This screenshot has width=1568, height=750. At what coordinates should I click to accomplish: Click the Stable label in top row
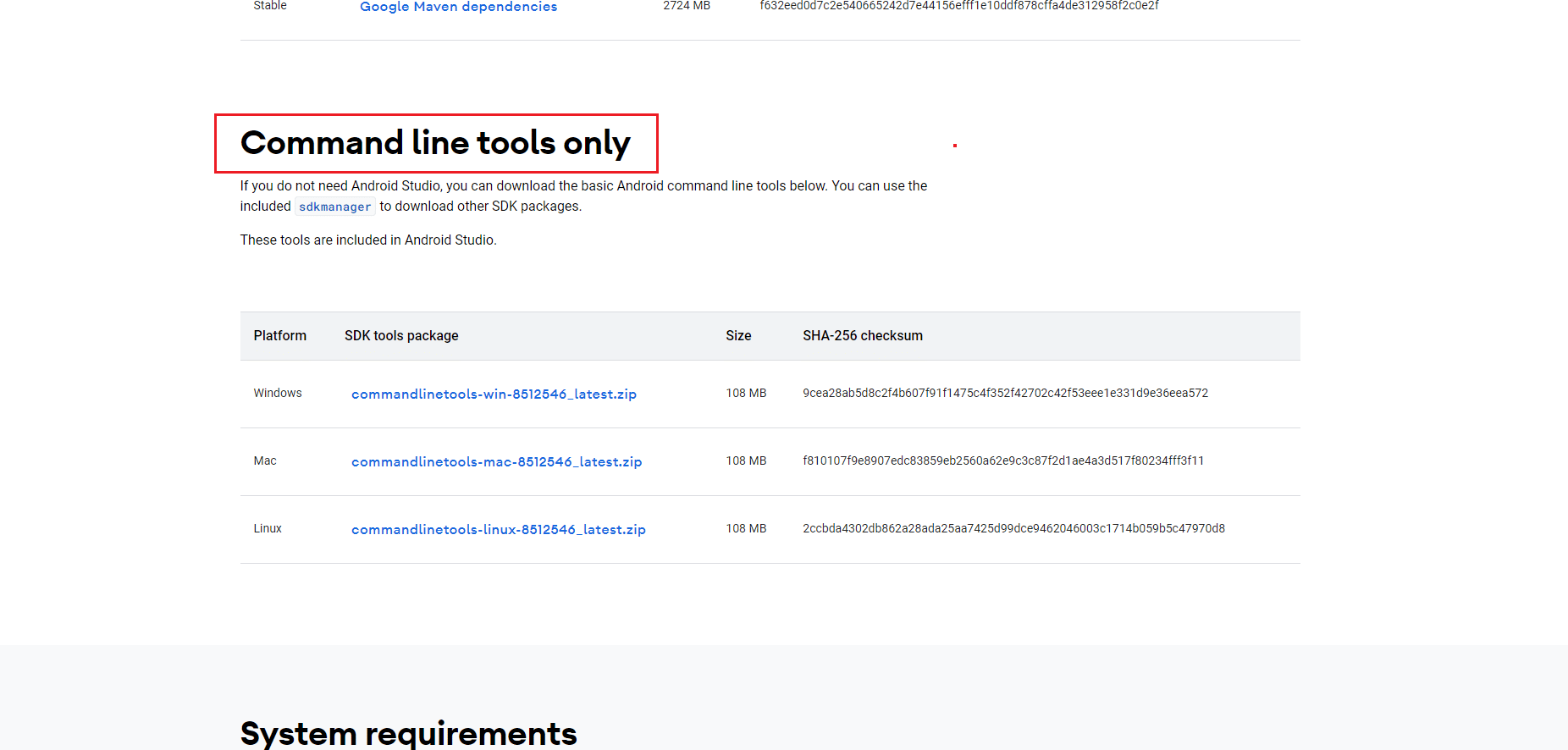(270, 6)
